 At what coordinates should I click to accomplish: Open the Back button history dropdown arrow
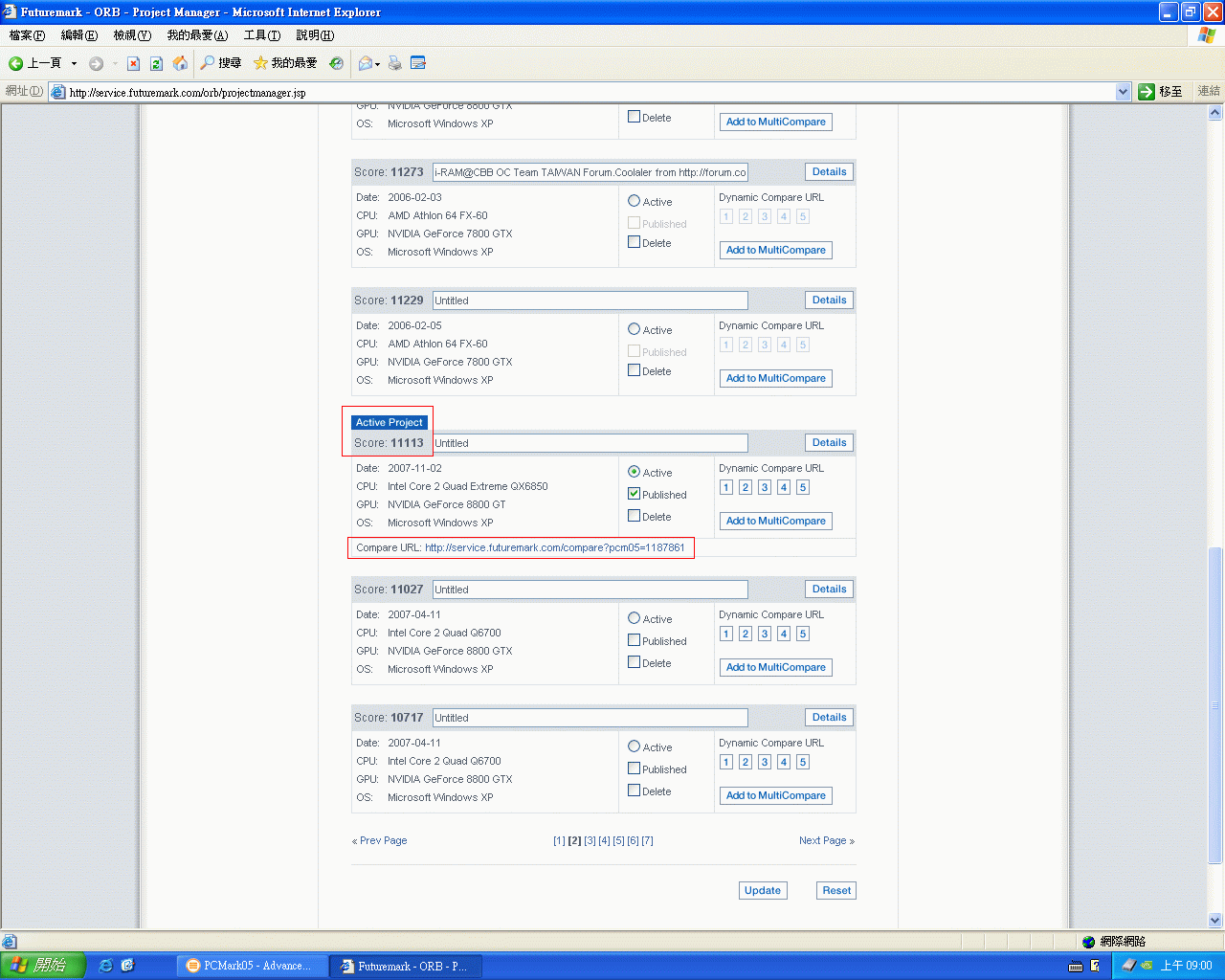[x=74, y=63]
